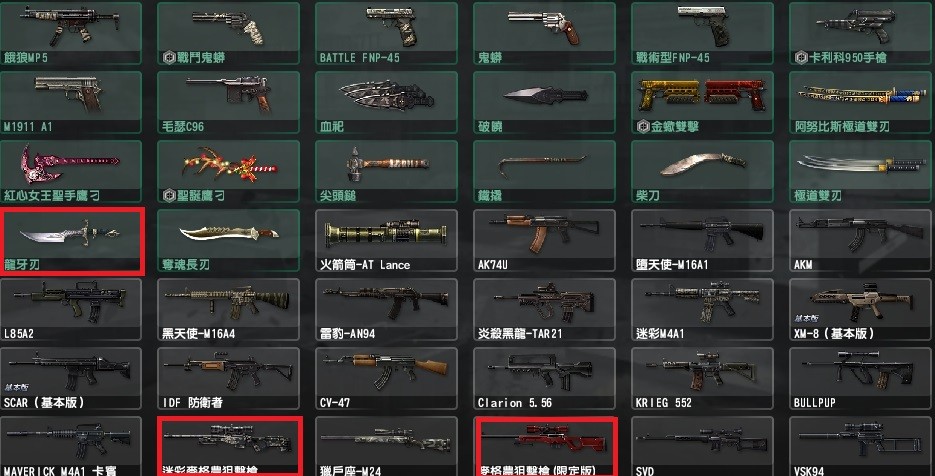Pick the 尖頭鎚 hammer weapon
The image size is (935, 476).
click(x=386, y=171)
